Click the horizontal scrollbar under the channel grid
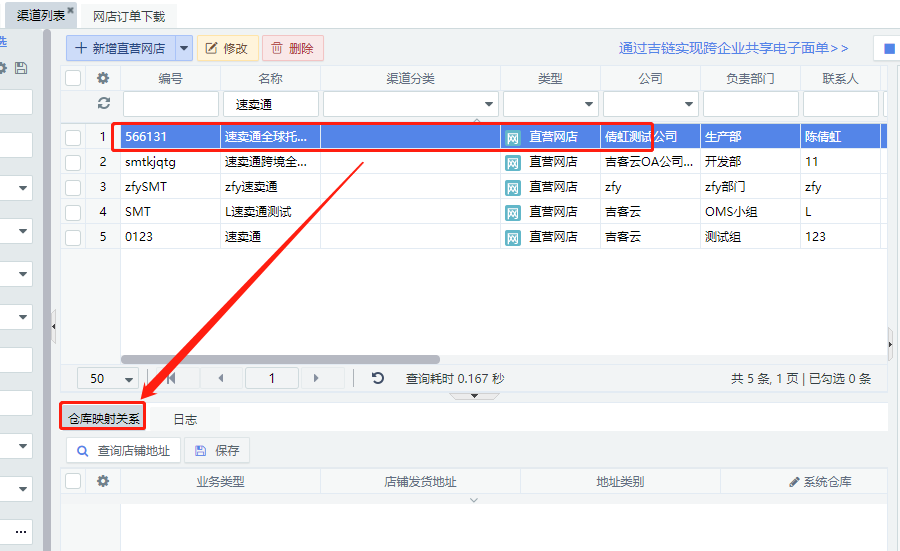The height and width of the screenshot is (551, 900). [280, 359]
